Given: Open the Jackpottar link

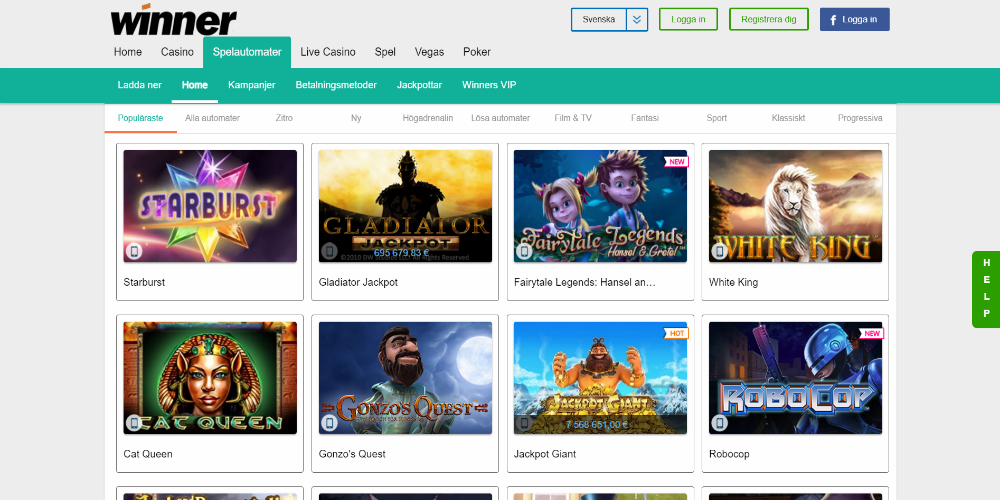Looking at the screenshot, I should pyautogui.click(x=420, y=85).
